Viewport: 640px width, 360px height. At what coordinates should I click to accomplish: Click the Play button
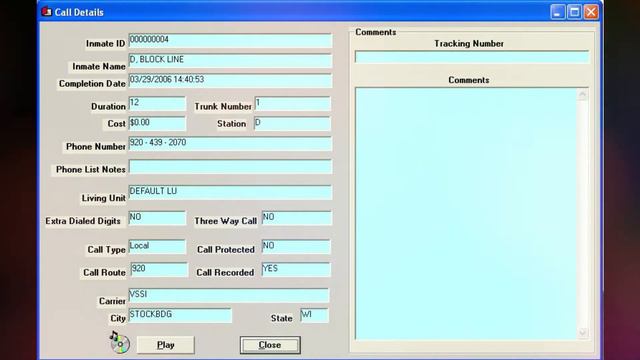[165, 345]
